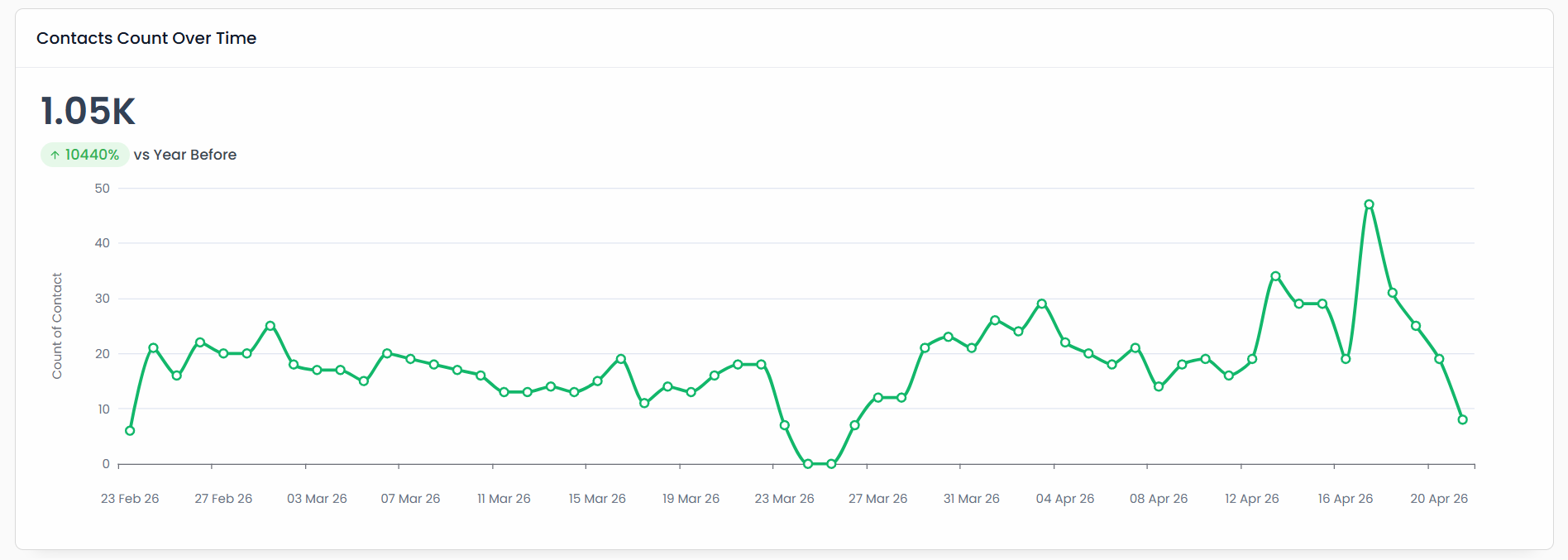Screen dimensions: 1568x560
Task: Click the green up-arrow icon in percentage badge
Action: (x=55, y=155)
